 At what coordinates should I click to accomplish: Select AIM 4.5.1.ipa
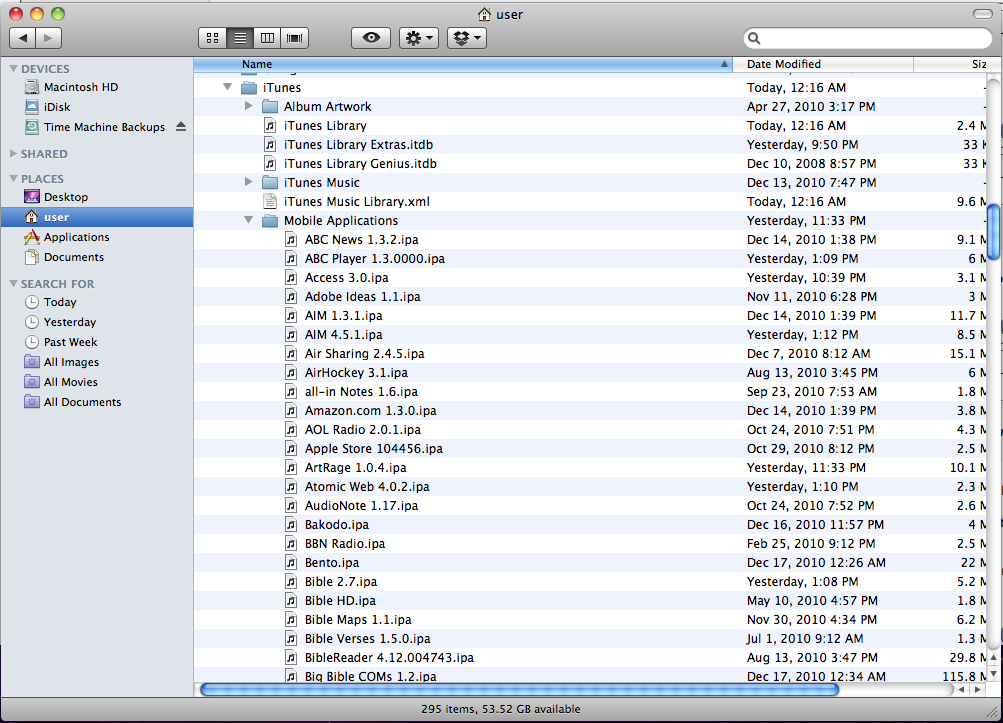click(x=344, y=335)
